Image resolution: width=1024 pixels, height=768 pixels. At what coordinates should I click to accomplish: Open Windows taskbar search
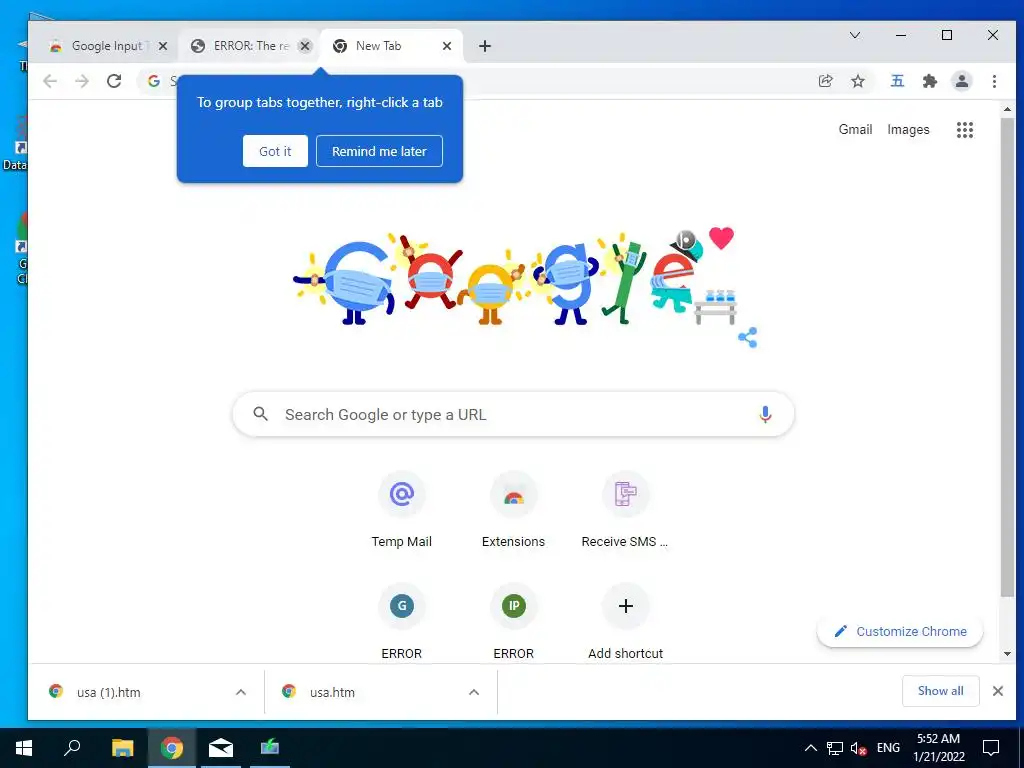(x=72, y=748)
